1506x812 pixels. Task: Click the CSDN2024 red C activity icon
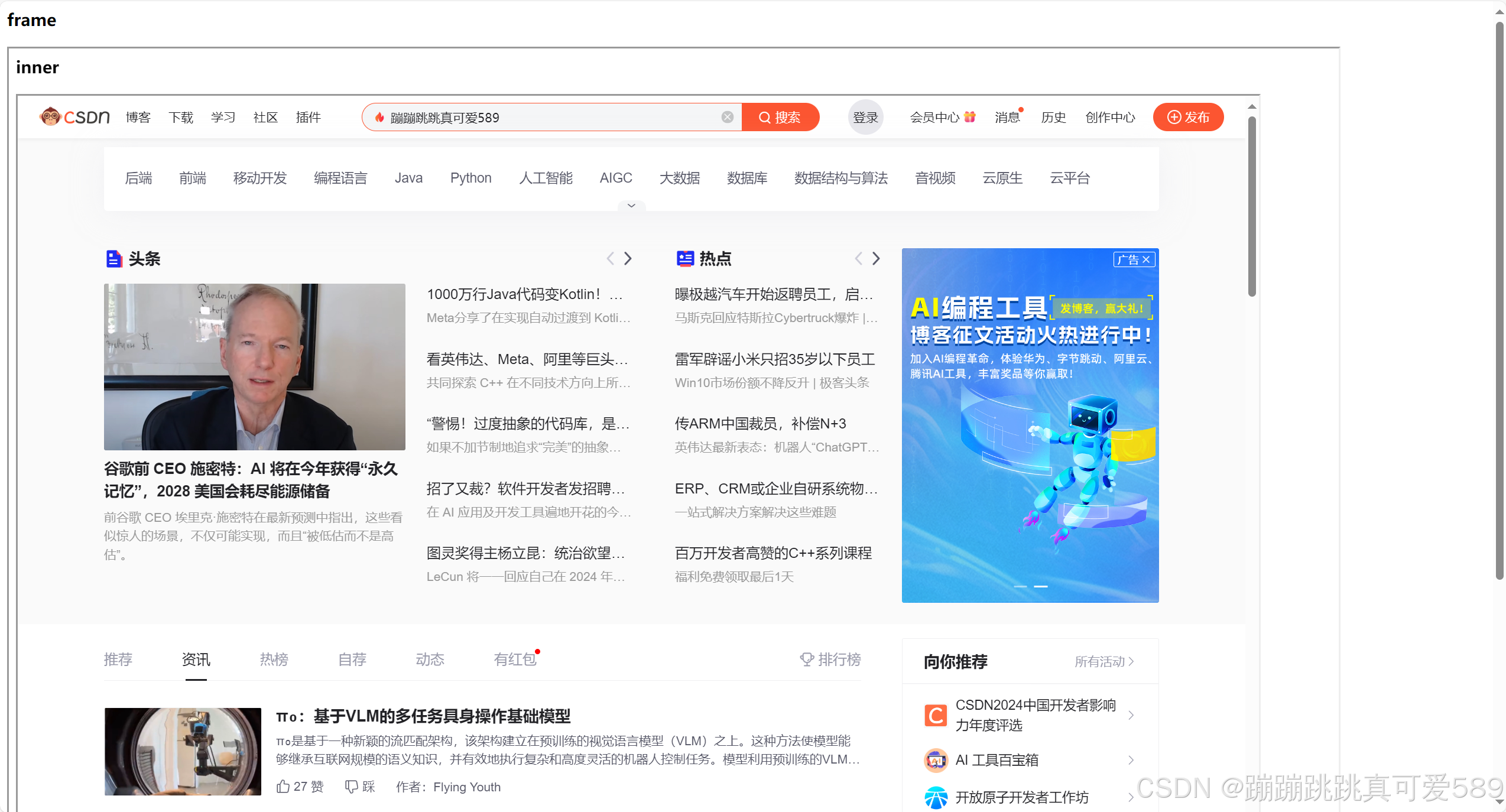936,715
